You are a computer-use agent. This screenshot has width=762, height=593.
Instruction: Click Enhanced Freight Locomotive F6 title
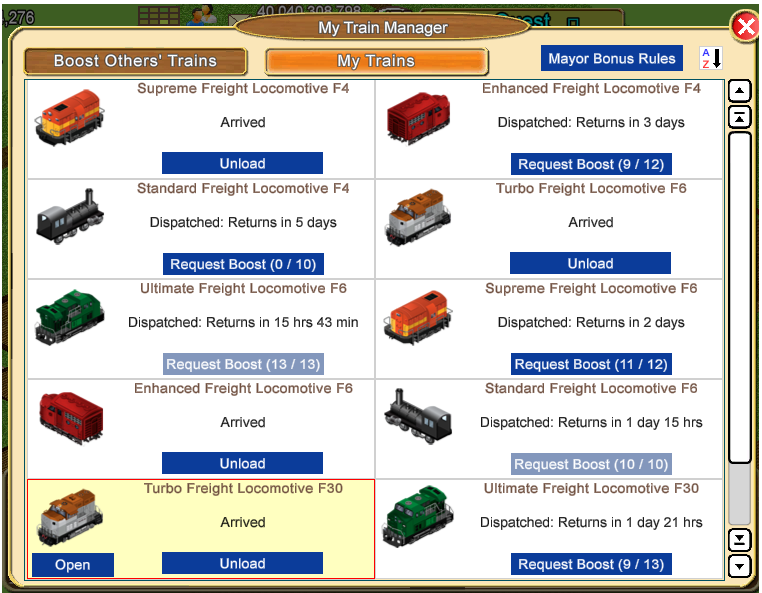point(243,389)
